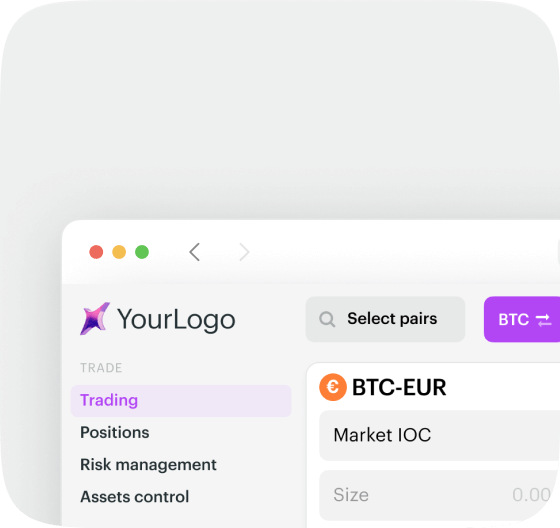Viewport: 560px width, 528px height.
Task: Click the YourLogo brand text
Action: point(176,320)
